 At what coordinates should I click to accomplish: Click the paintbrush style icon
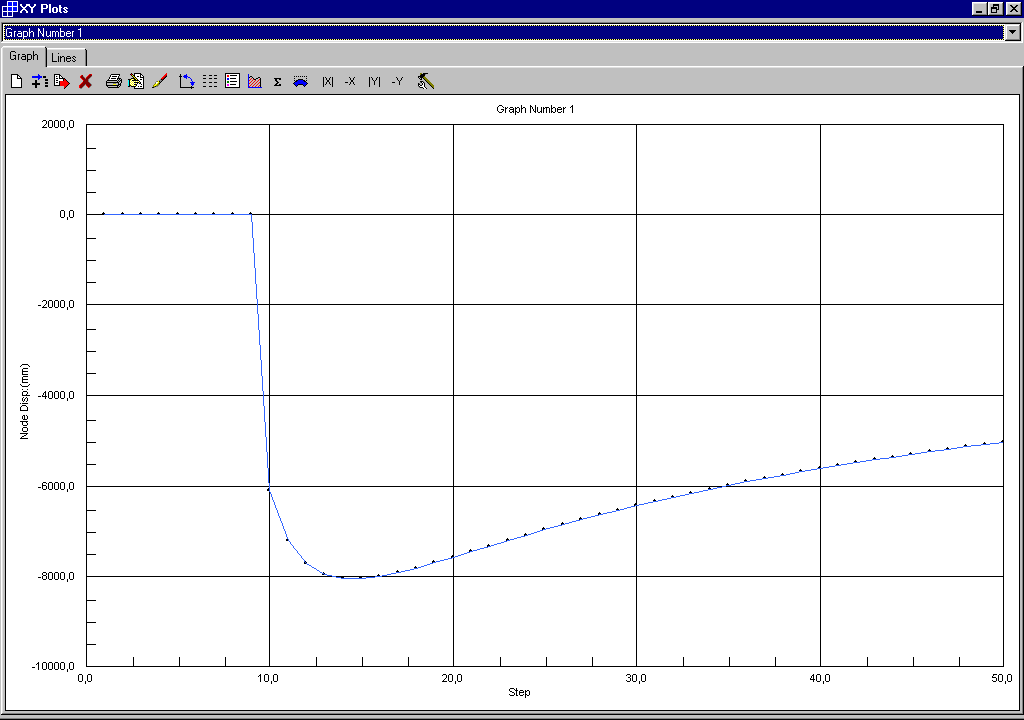pos(159,81)
